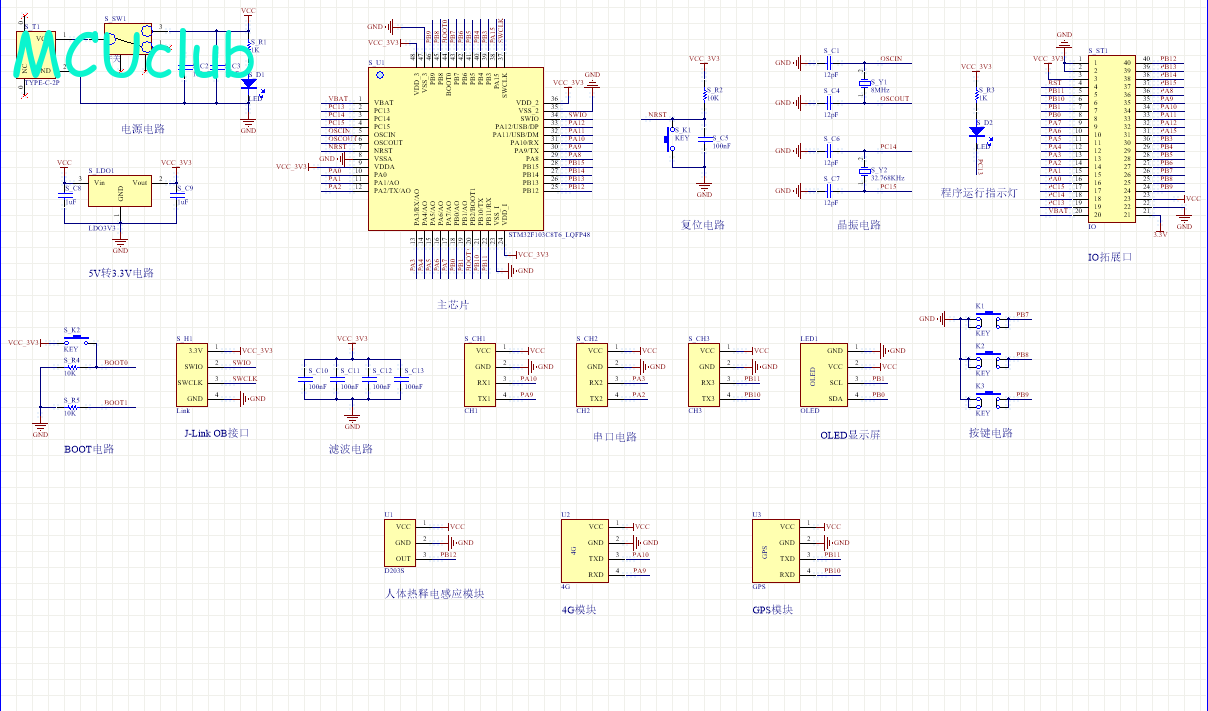Click the 晶振电路 section label
The width and height of the screenshot is (1208, 711).
tap(859, 225)
